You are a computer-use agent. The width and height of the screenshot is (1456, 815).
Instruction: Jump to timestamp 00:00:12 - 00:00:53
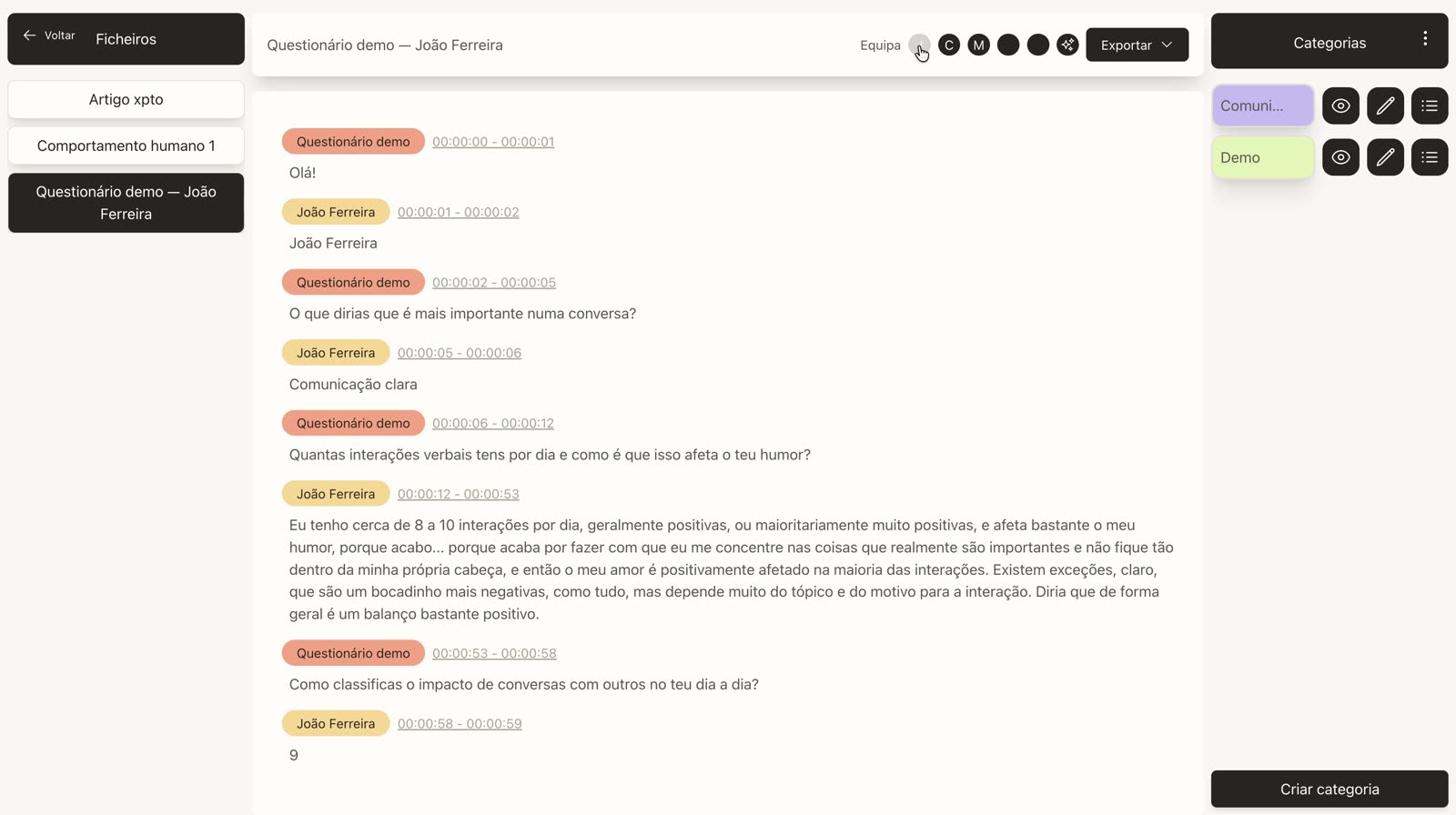459,494
